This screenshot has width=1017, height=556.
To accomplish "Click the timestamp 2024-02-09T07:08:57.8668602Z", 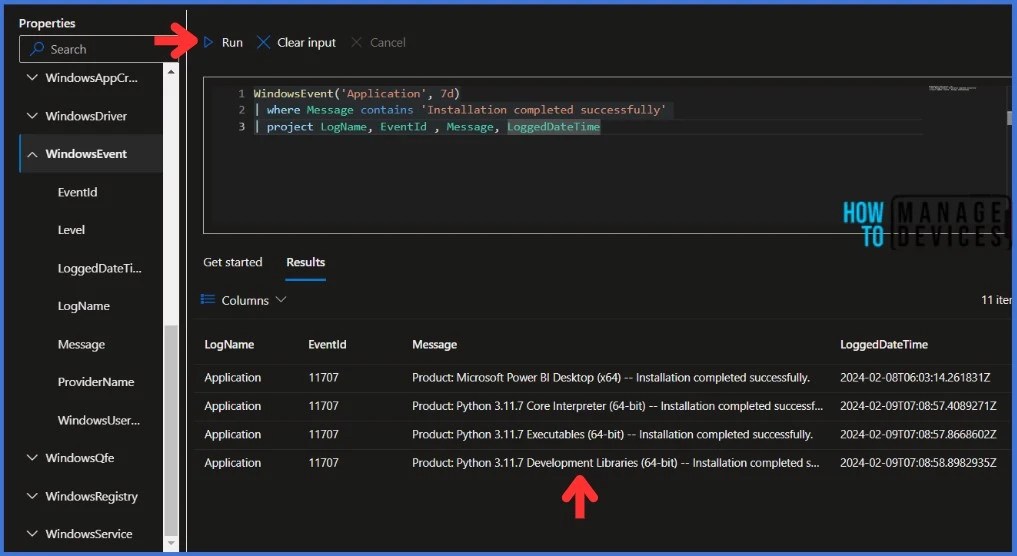I will point(918,435).
